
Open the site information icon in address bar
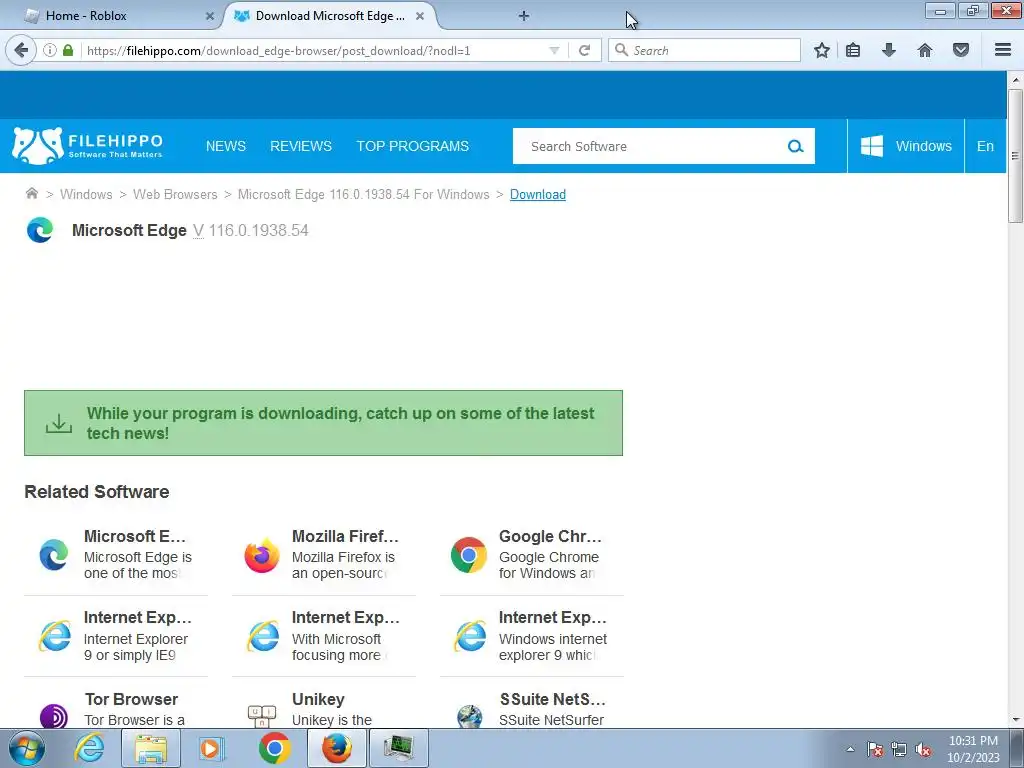pos(49,50)
